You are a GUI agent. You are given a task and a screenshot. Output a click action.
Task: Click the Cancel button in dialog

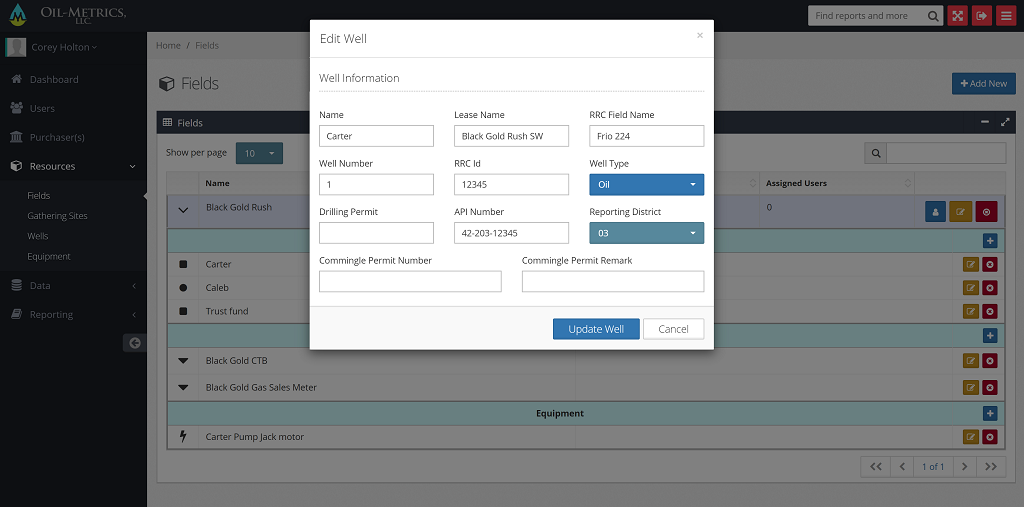[673, 329]
